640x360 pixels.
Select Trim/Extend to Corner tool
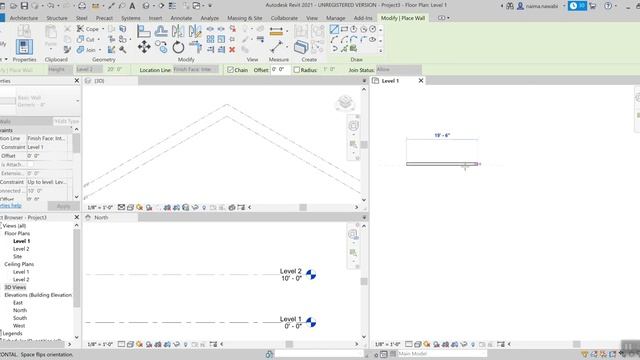click(195, 47)
